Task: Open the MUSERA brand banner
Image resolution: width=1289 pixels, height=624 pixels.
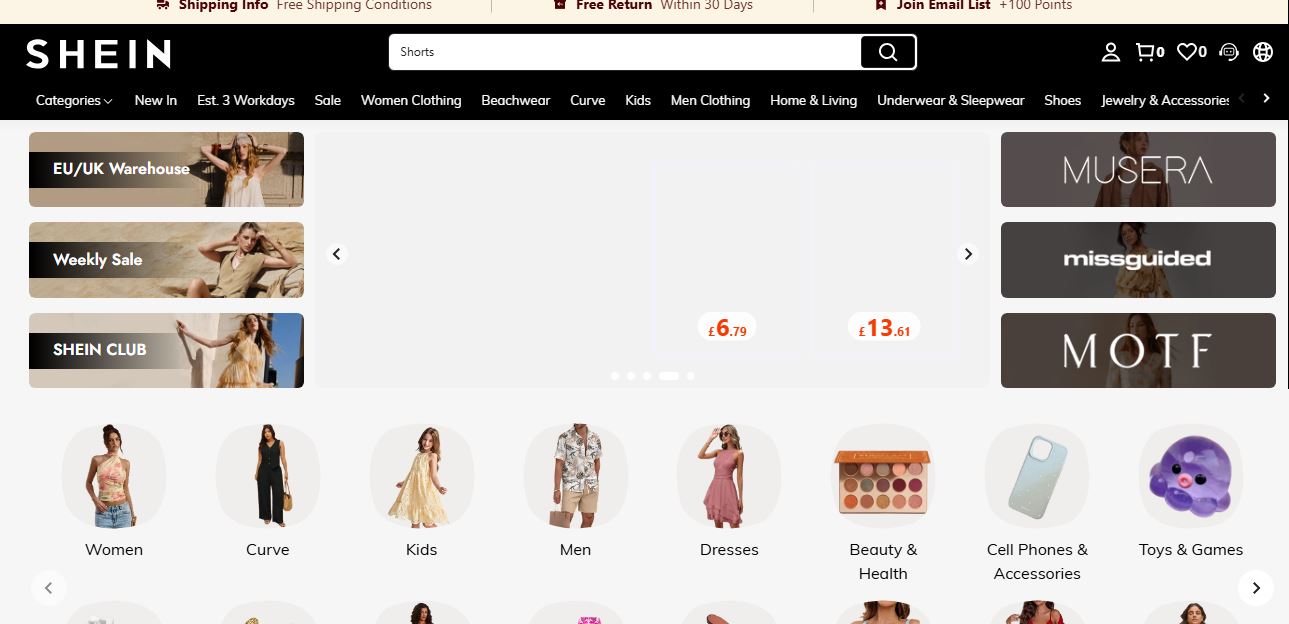Action: click(1138, 169)
